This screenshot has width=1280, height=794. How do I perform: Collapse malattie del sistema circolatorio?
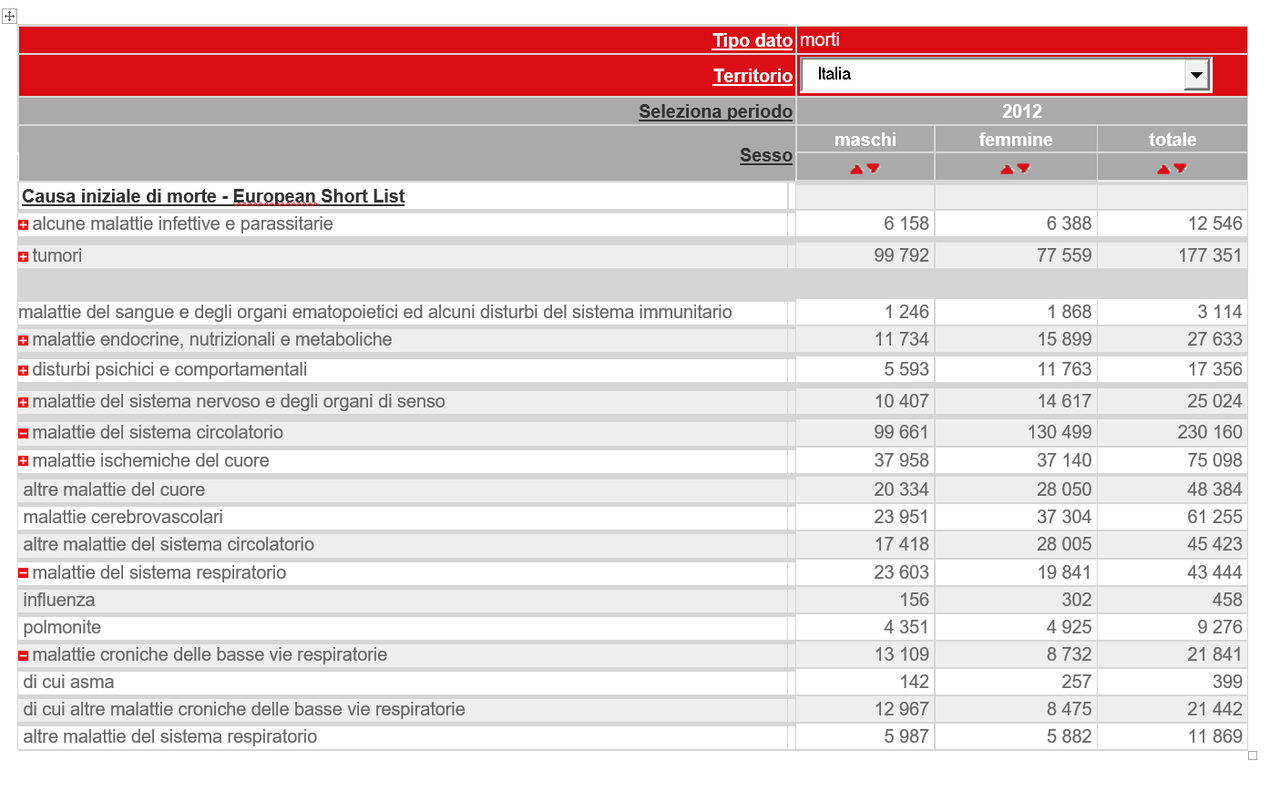click(24, 435)
